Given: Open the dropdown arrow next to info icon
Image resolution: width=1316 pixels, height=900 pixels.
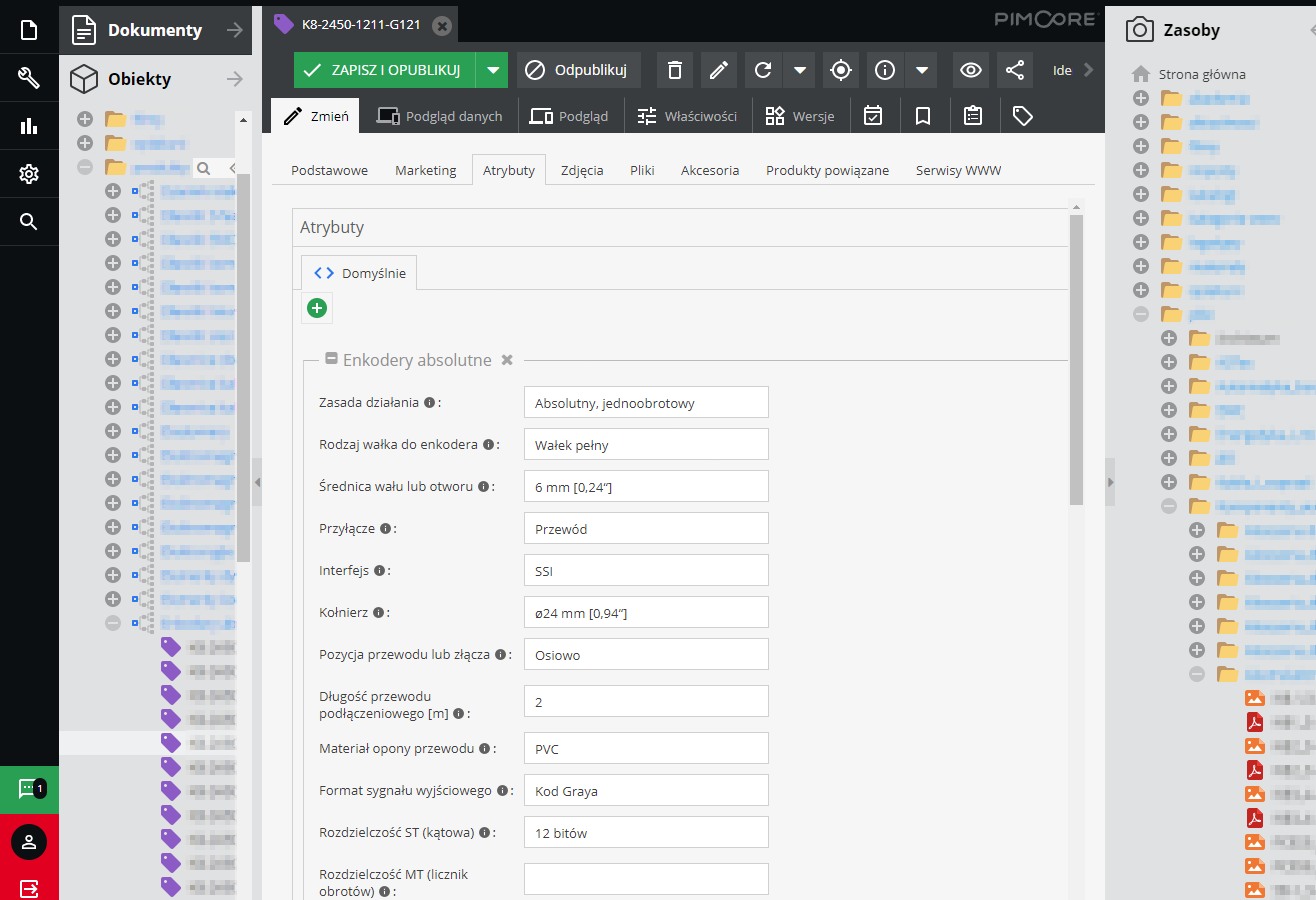Looking at the screenshot, I should (x=922, y=70).
